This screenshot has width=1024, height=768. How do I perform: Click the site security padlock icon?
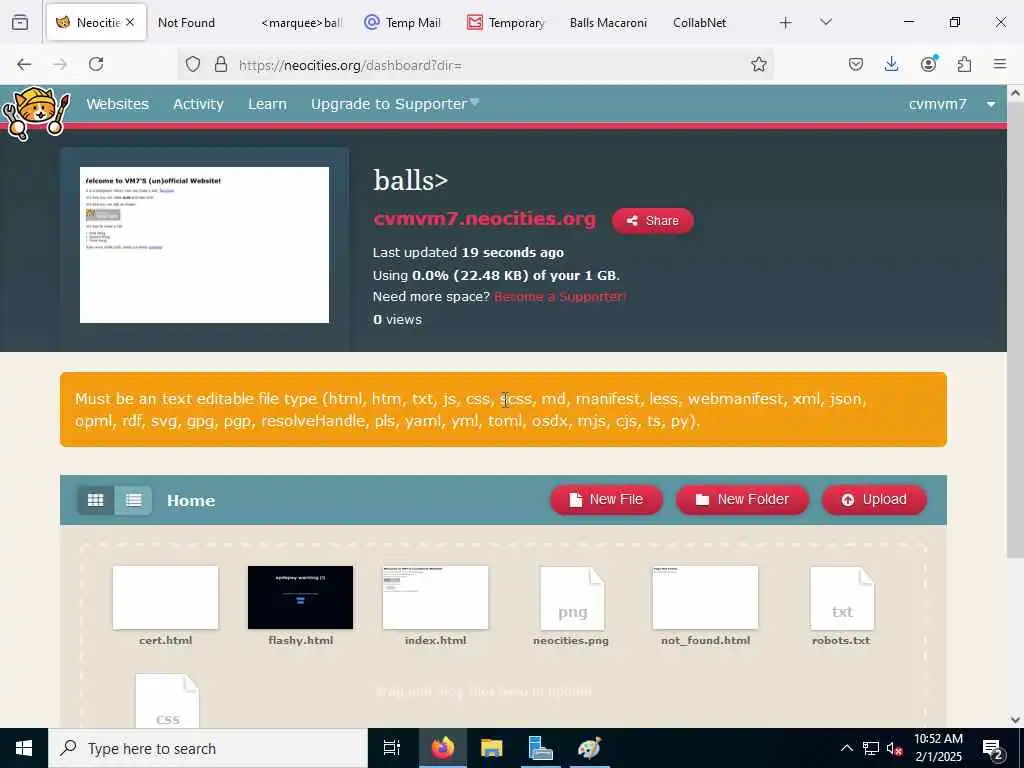pyautogui.click(x=221, y=64)
